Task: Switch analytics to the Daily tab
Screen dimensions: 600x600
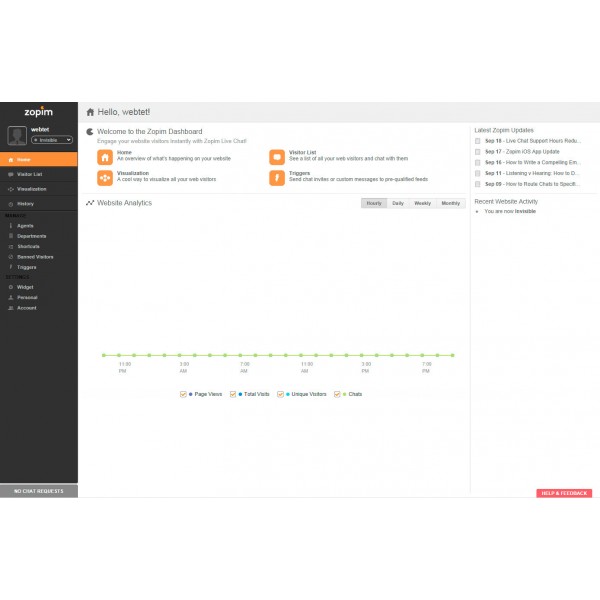Action: pos(398,203)
